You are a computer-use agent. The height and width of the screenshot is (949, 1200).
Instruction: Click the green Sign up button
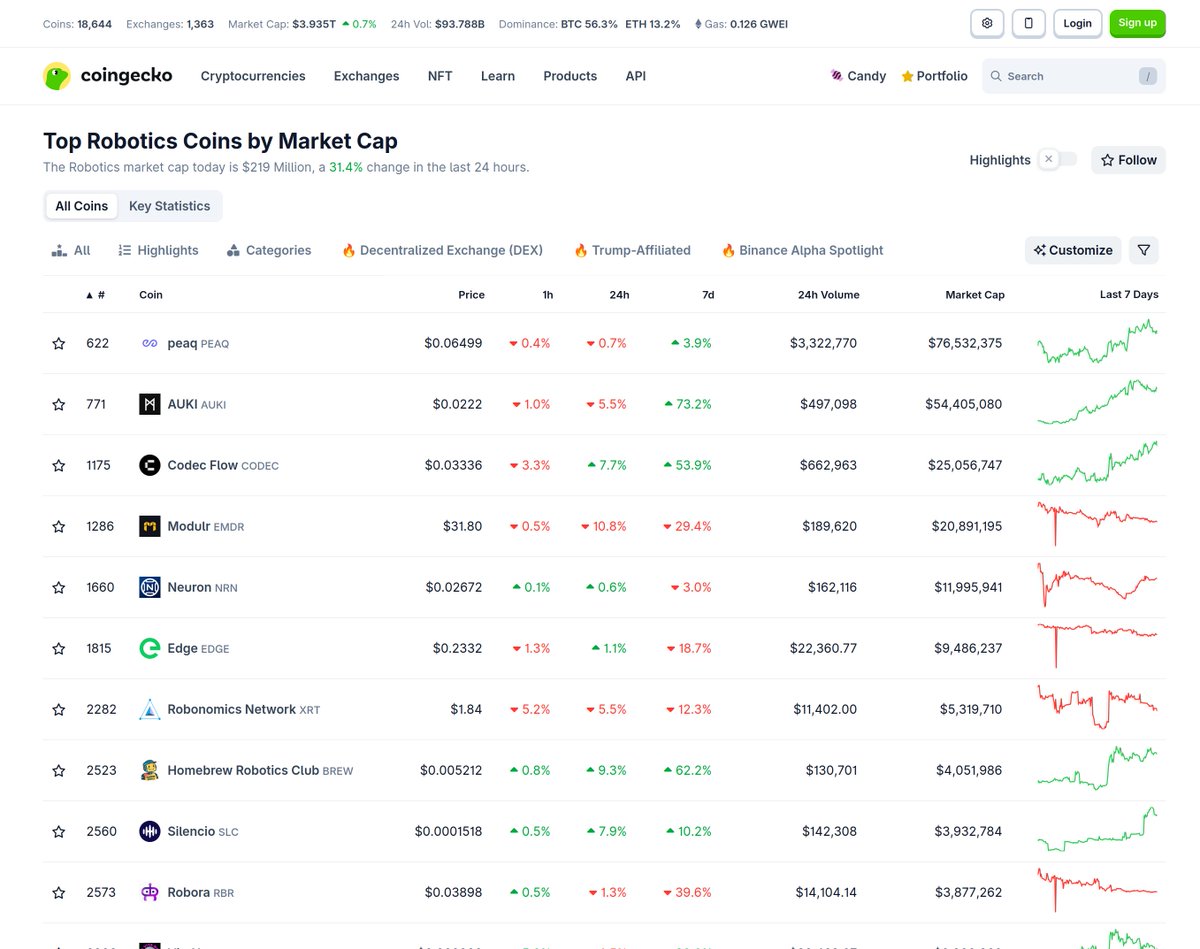pyautogui.click(x=1137, y=23)
